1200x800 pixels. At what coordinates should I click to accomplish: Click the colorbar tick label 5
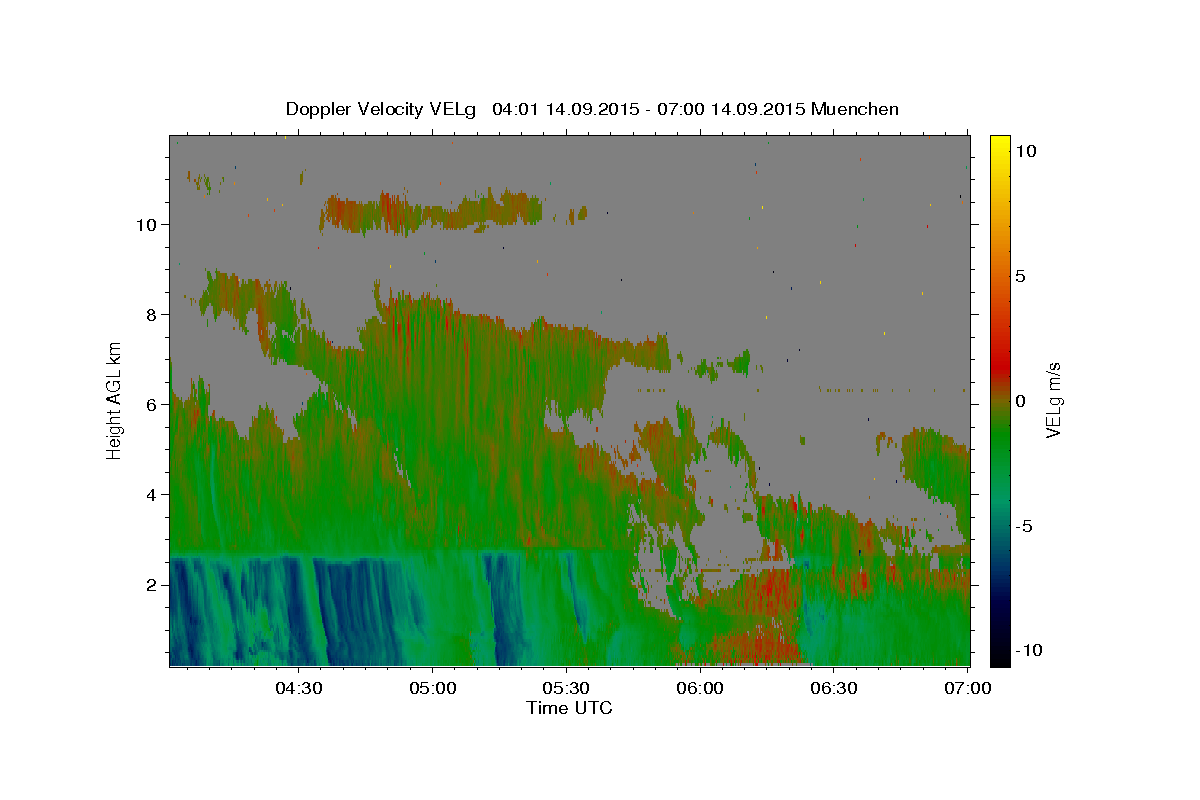pyautogui.click(x=1020, y=276)
